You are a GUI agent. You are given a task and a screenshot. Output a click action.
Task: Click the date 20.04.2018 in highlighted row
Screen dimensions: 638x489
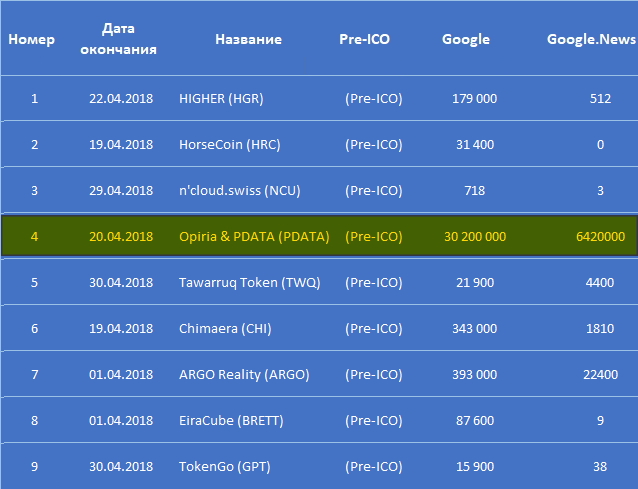[x=121, y=236]
